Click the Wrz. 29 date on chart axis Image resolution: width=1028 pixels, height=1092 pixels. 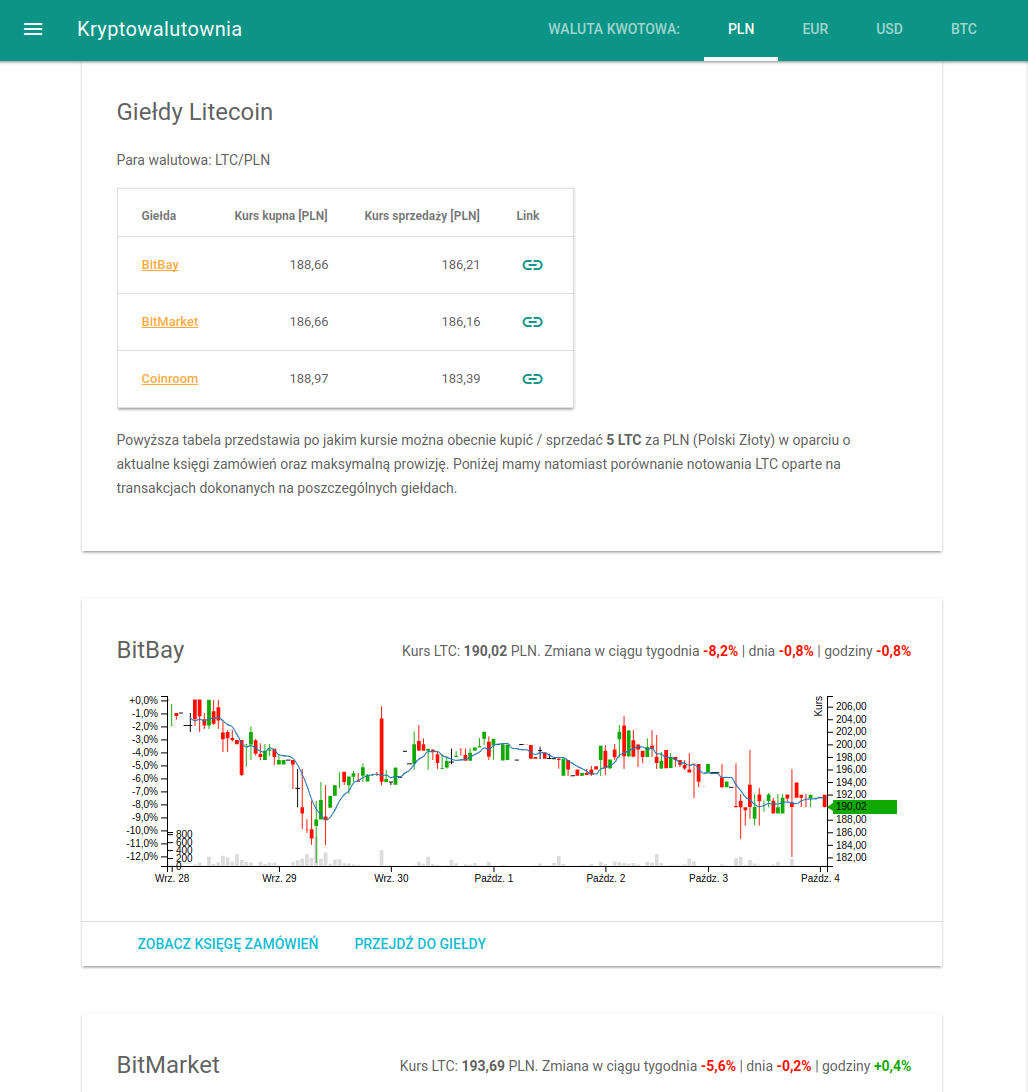(x=279, y=878)
